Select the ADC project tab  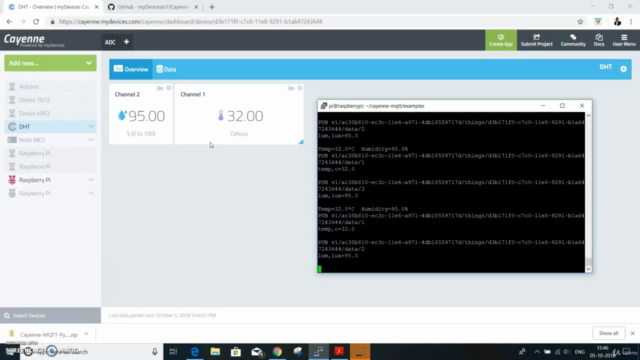(x=110, y=42)
